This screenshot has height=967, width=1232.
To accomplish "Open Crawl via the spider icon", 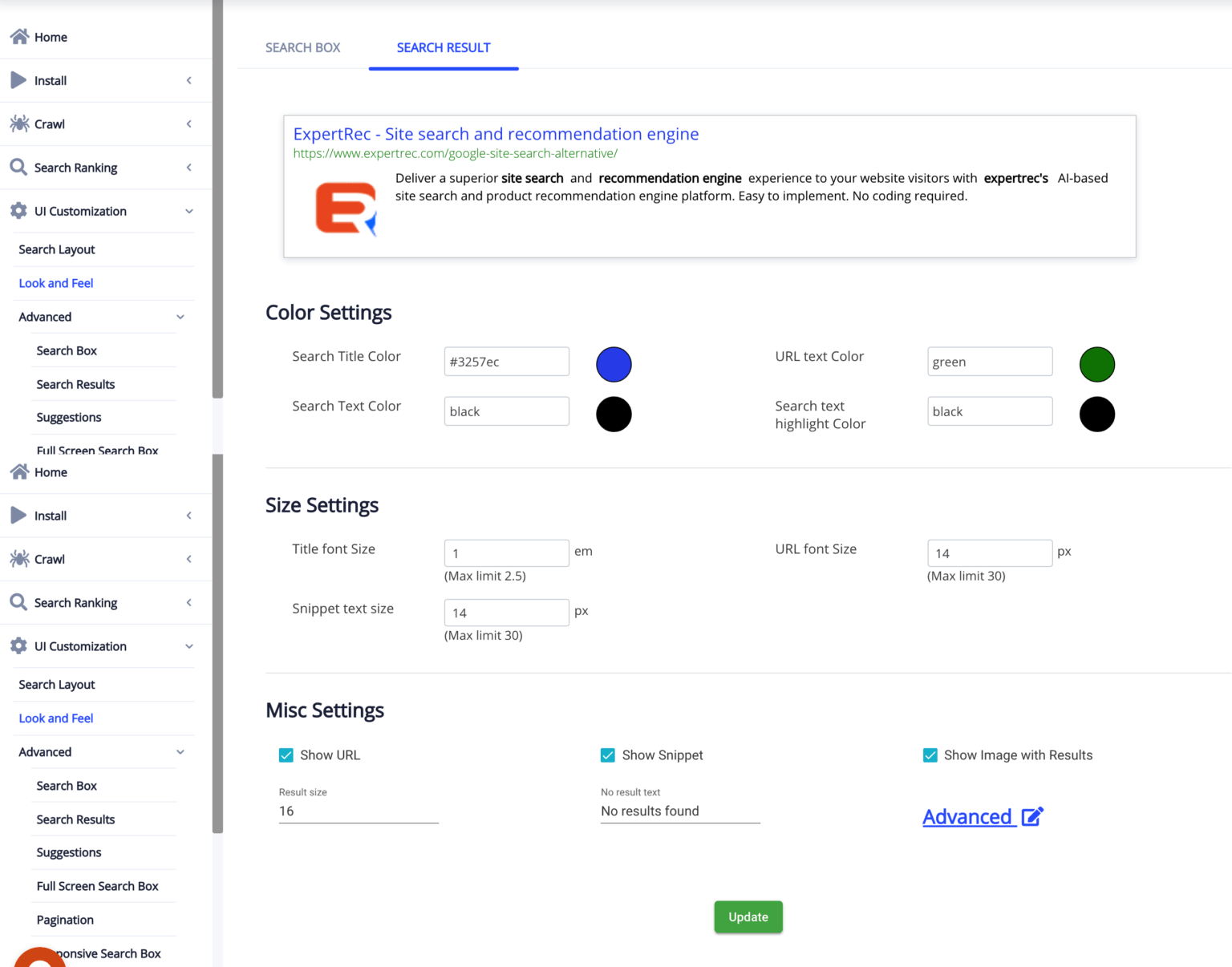I will (x=18, y=123).
